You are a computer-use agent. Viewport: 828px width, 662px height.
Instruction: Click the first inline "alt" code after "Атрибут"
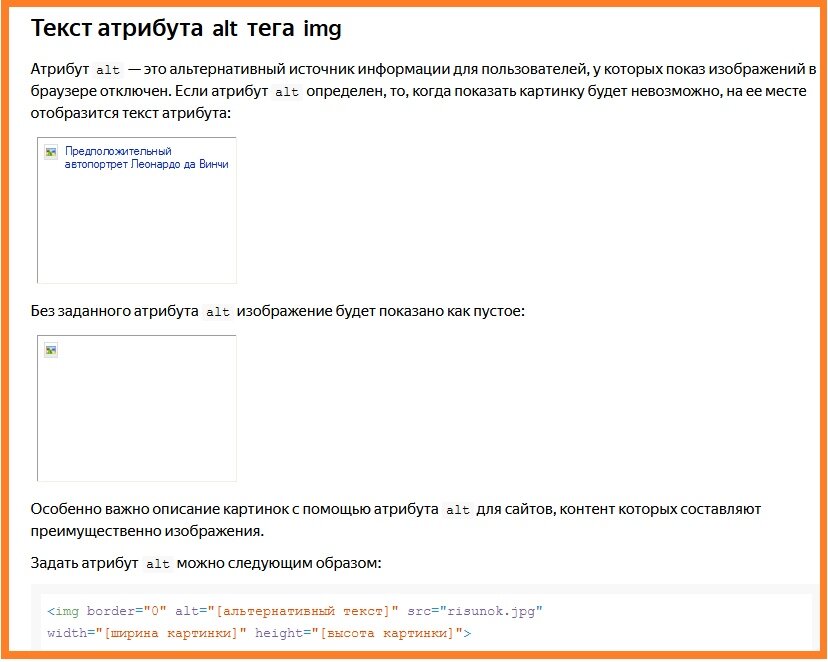click(x=108, y=70)
